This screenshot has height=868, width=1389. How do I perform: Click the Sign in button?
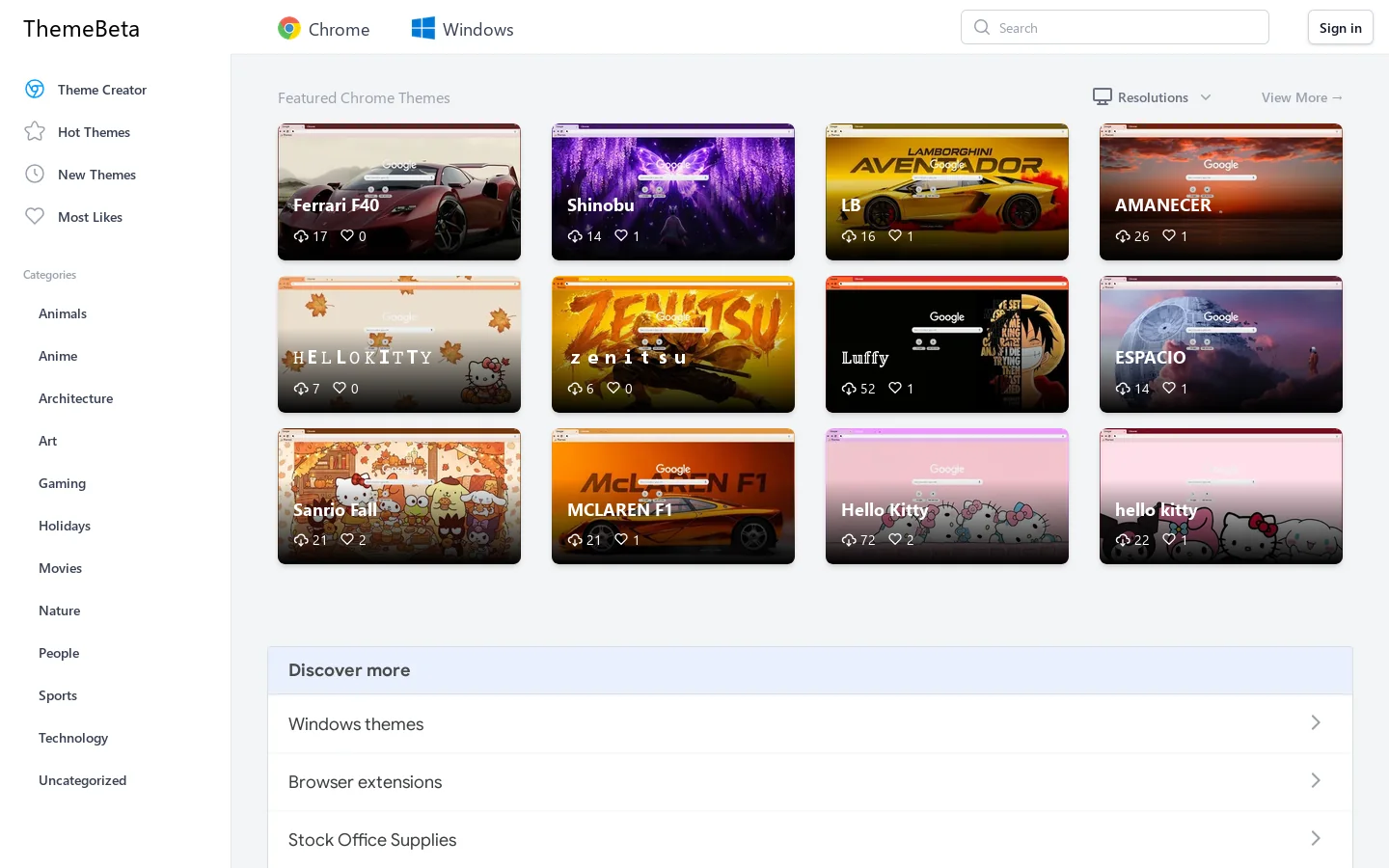coord(1341,28)
